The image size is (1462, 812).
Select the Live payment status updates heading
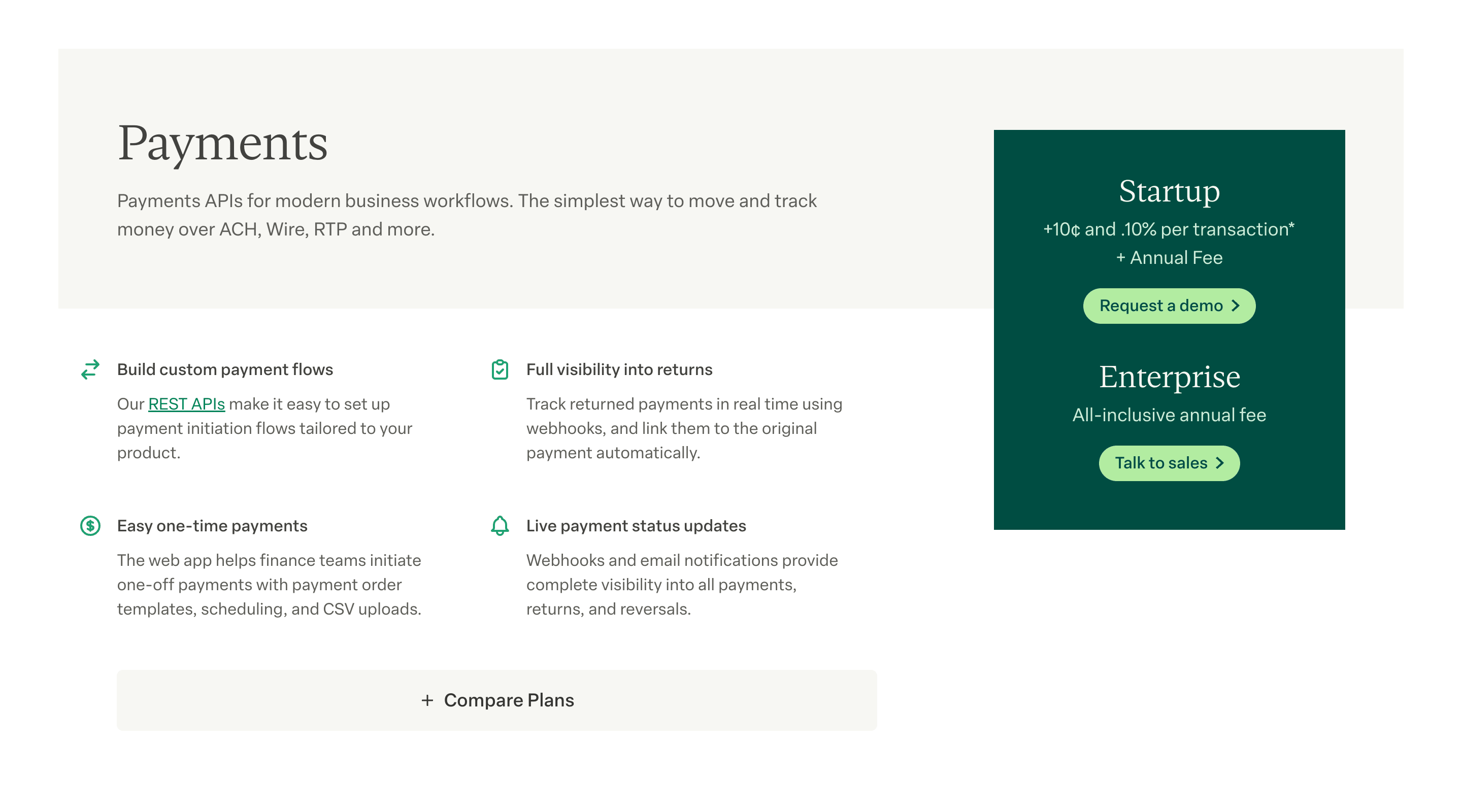636,526
